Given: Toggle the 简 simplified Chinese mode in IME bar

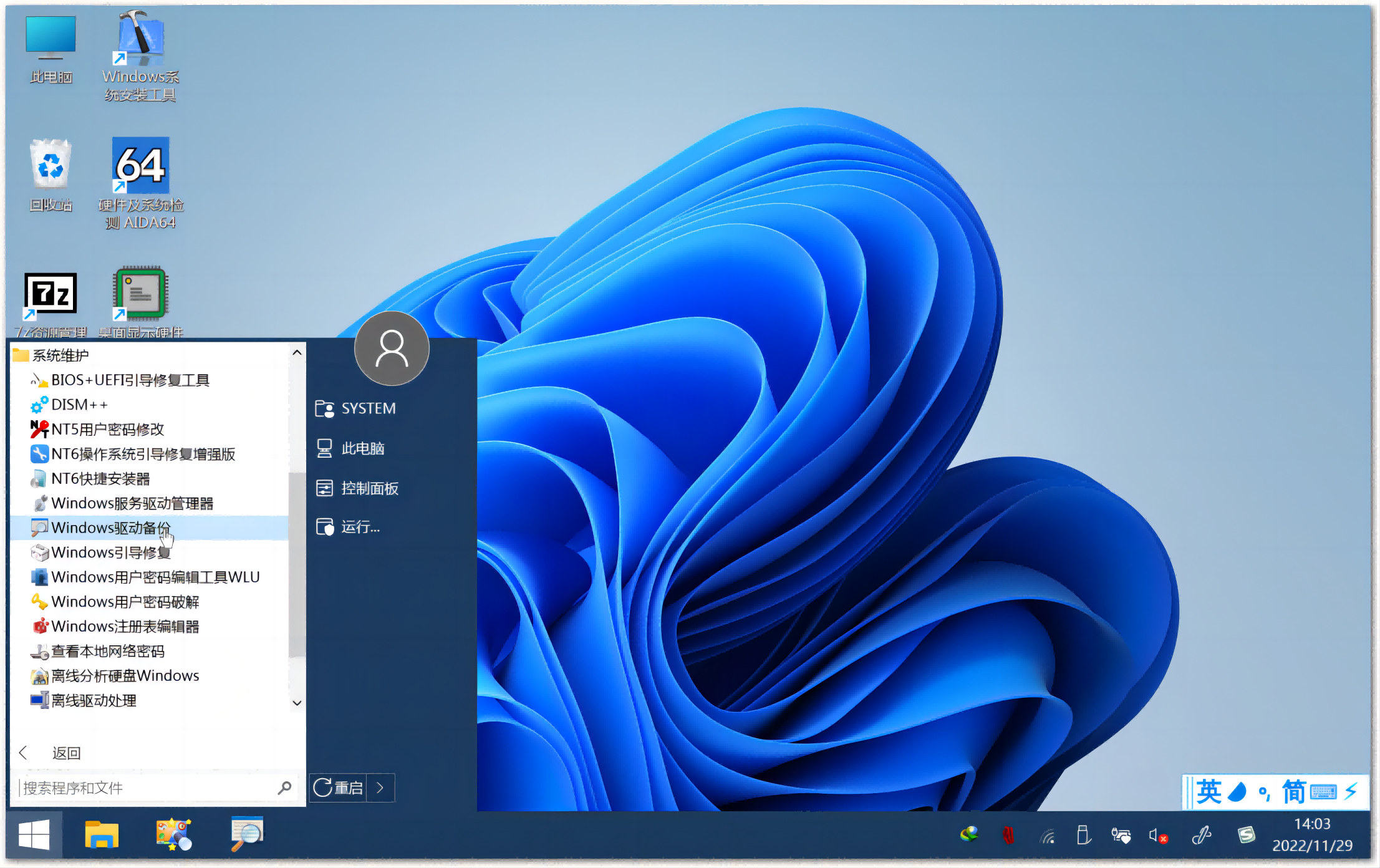Looking at the screenshot, I should (x=1293, y=792).
